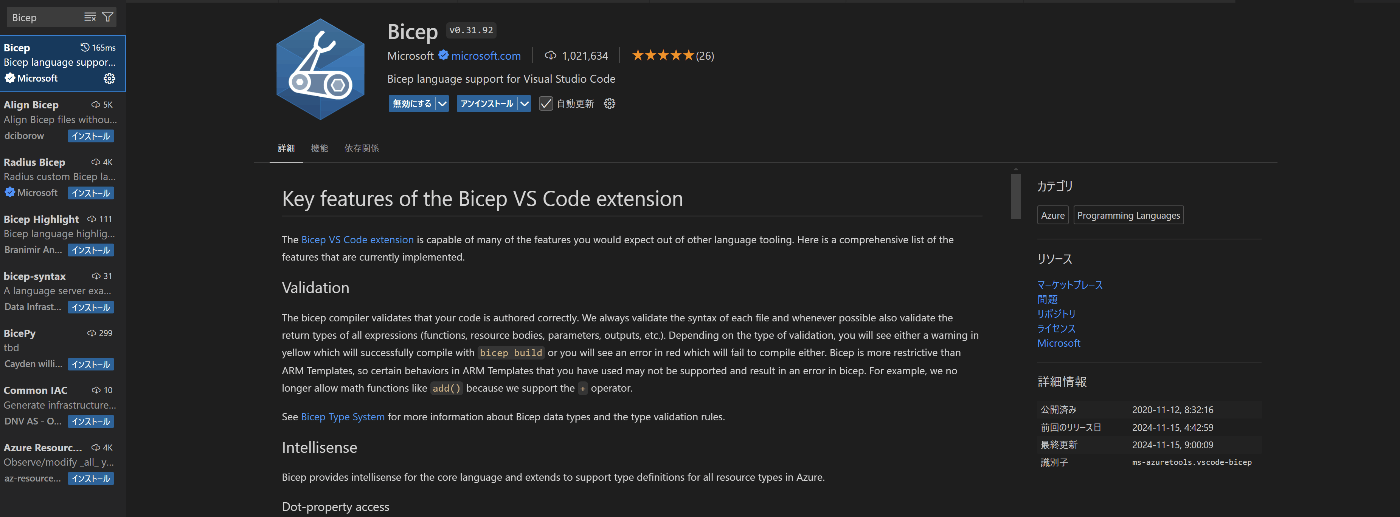Open the 問題 issues resource link
The image size is (1400, 517).
point(1047,299)
